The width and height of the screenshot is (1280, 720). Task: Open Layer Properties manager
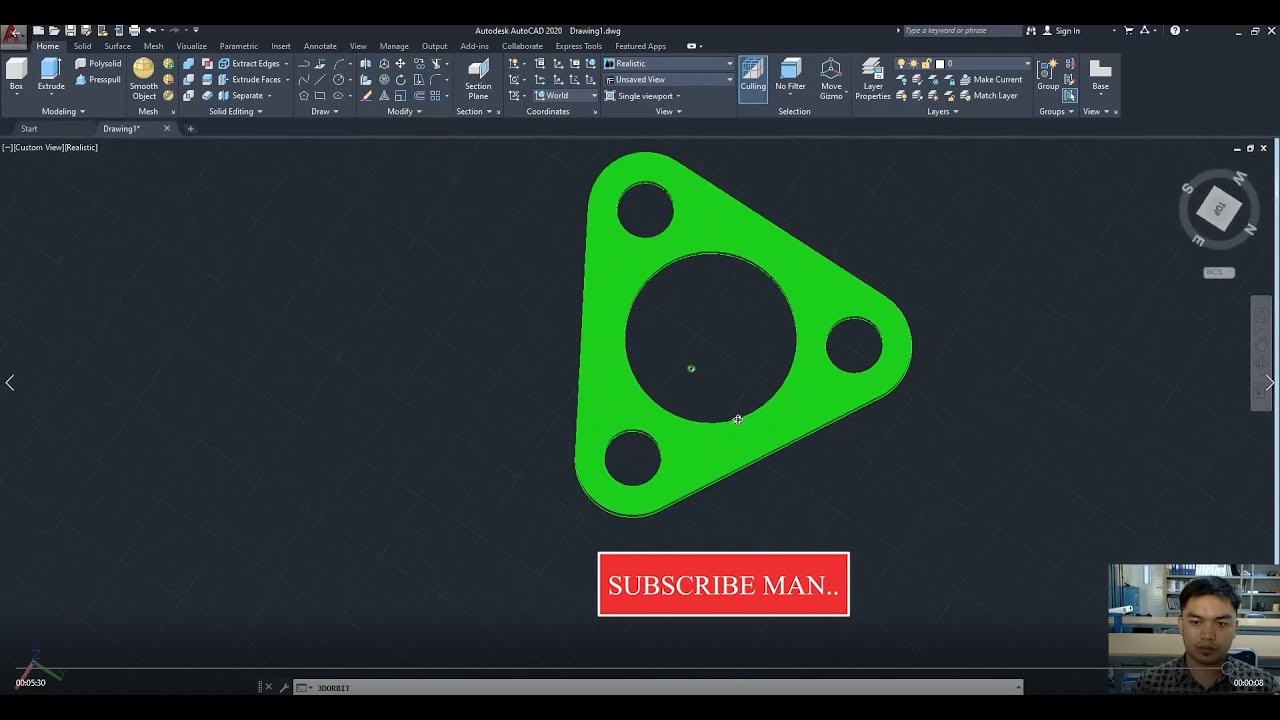pos(873,79)
